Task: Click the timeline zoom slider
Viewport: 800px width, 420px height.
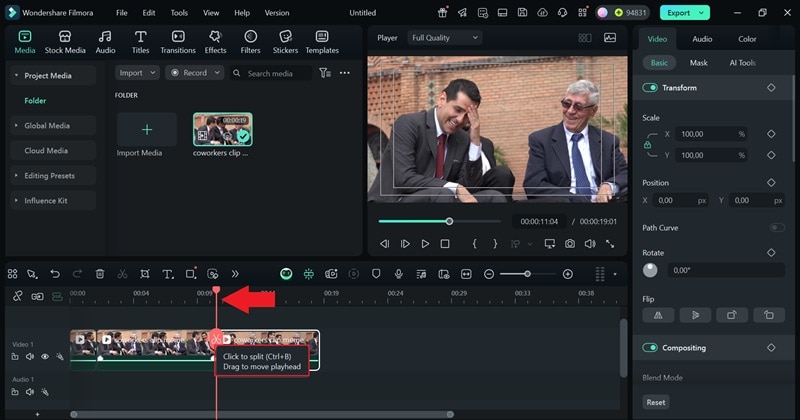Action: (x=528, y=274)
